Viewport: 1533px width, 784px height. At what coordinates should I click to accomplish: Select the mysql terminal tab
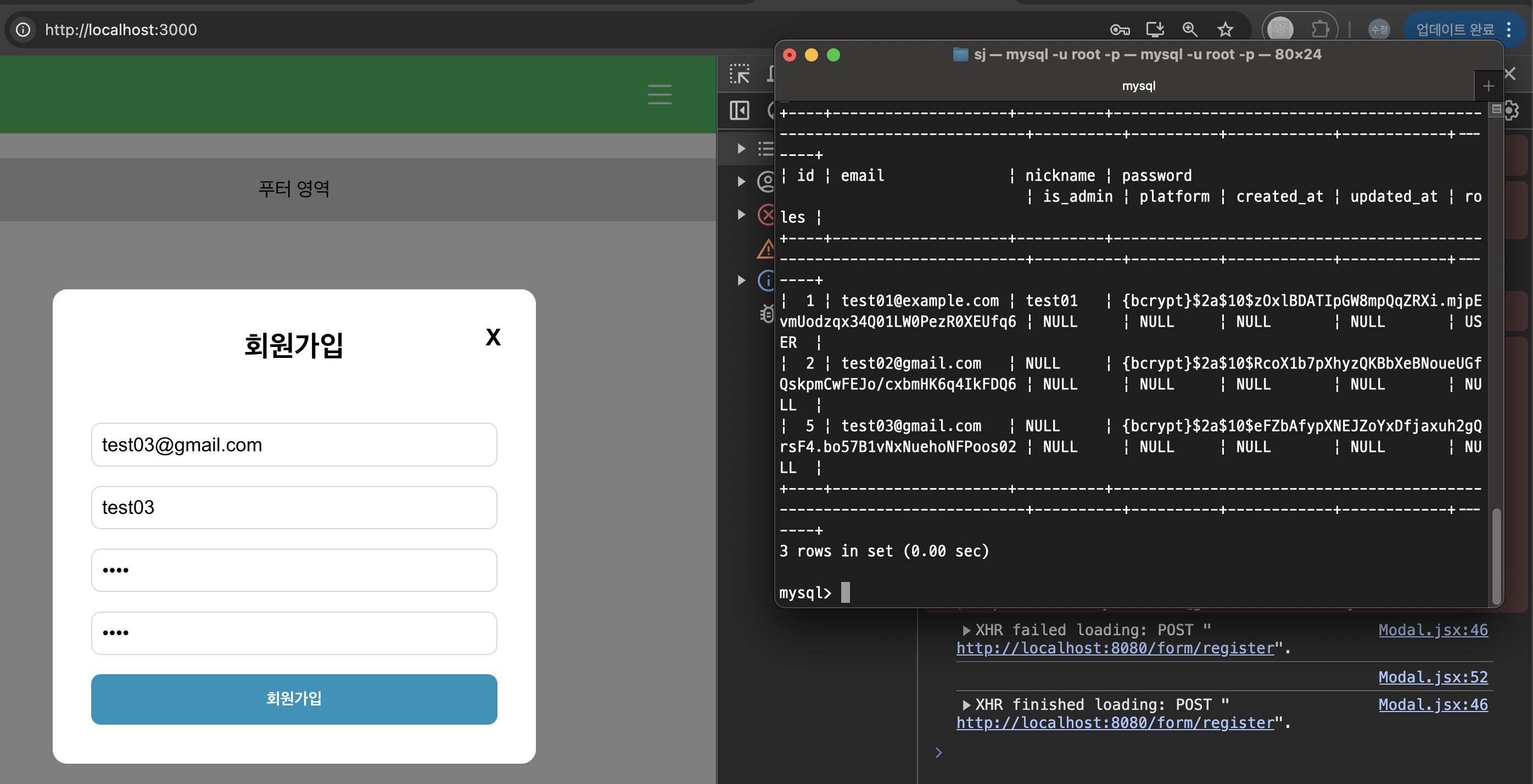pos(1138,86)
